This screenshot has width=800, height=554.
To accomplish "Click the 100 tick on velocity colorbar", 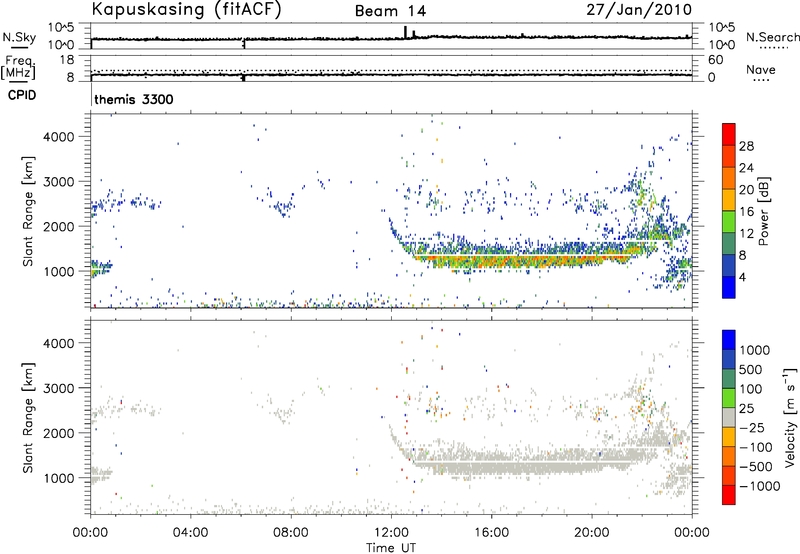I will [751, 389].
